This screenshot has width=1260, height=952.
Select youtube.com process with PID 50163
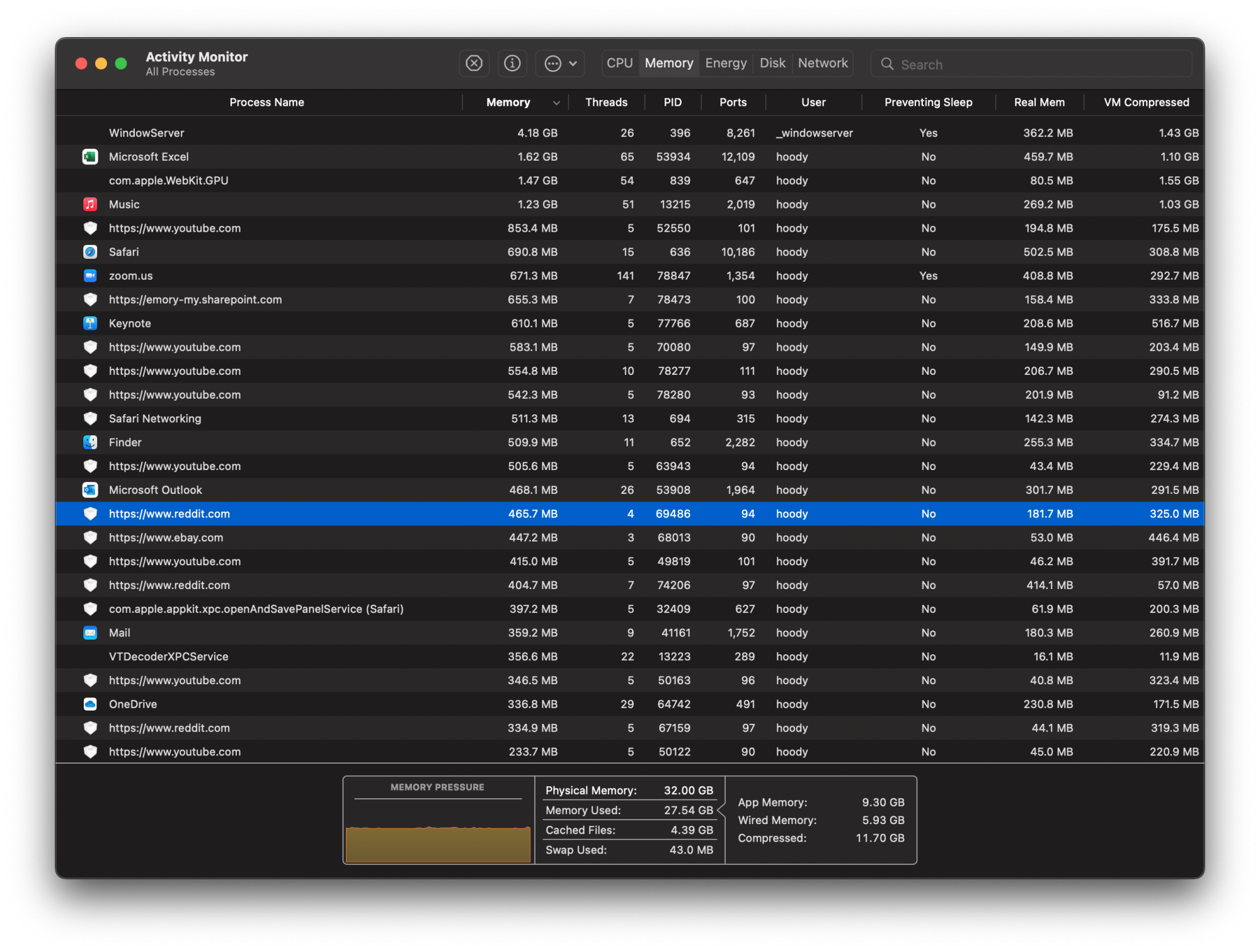(x=630, y=680)
